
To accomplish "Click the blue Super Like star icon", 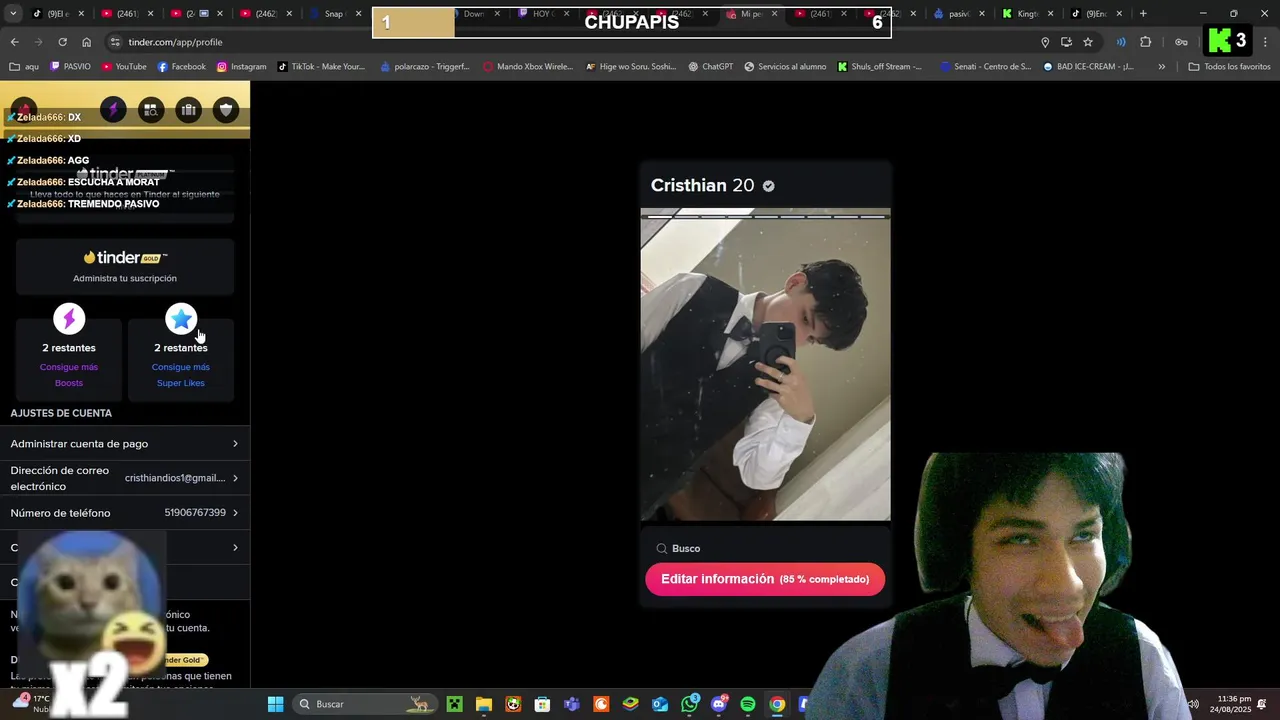I will [x=181, y=319].
